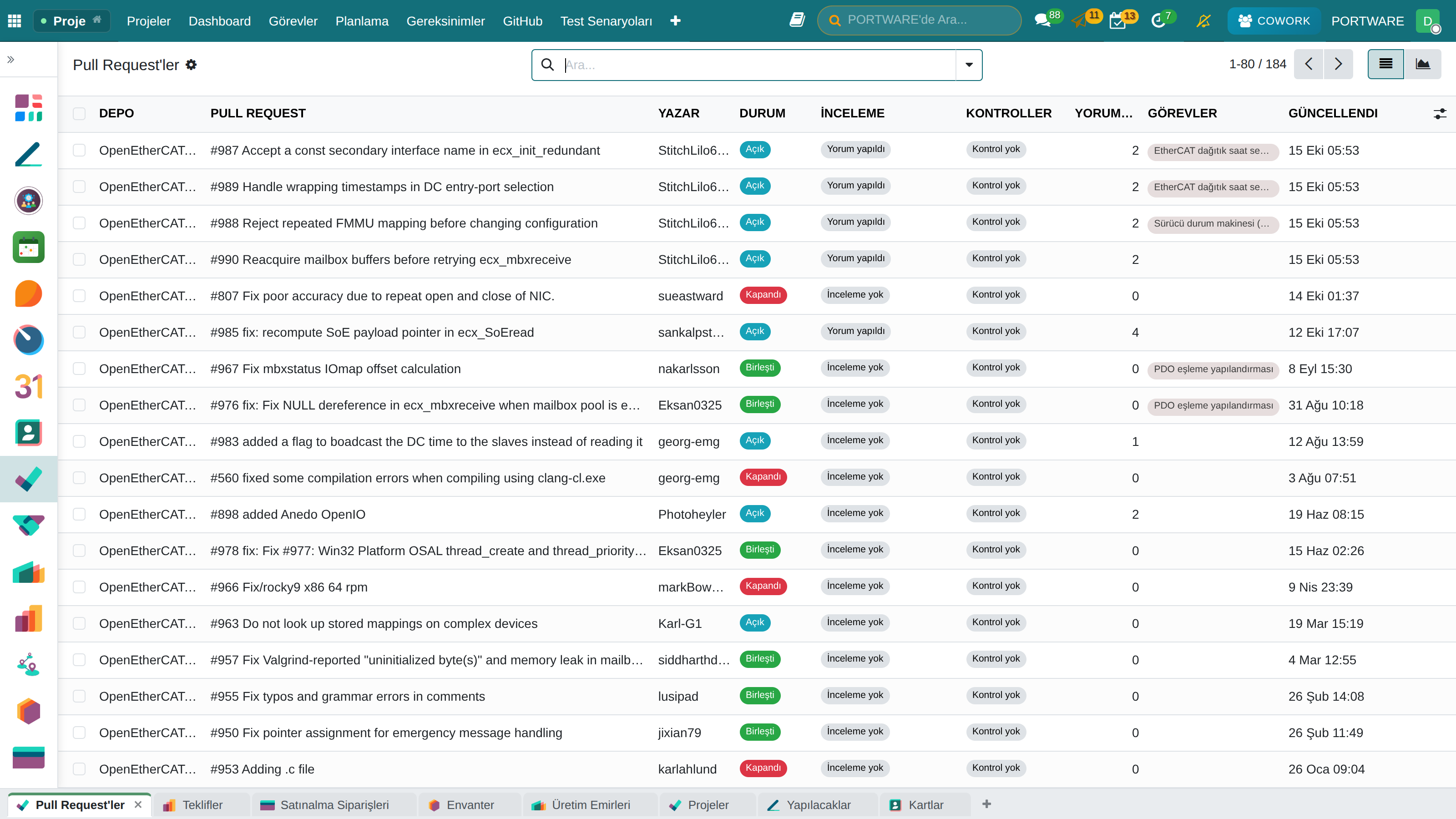Screen dimensions: 1456x819
Task: Switch to graph view
Action: (1423, 64)
